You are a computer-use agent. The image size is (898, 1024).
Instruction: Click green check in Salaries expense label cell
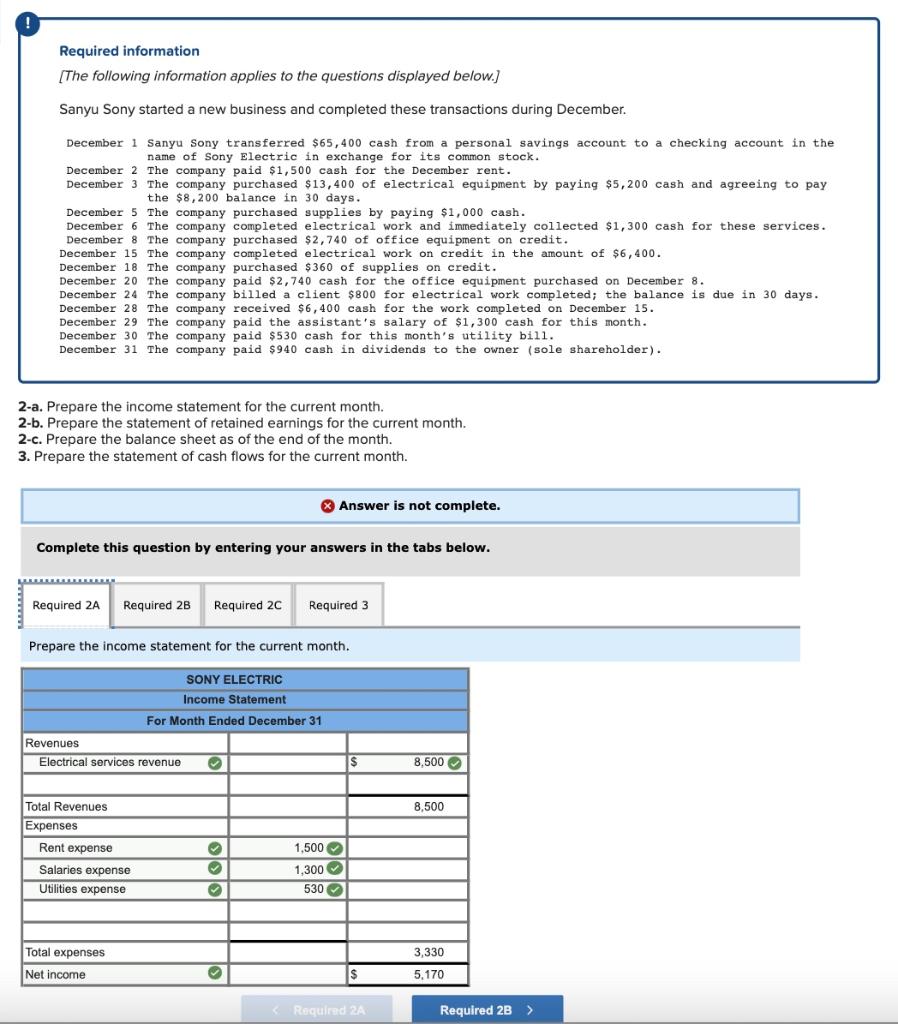(215, 869)
